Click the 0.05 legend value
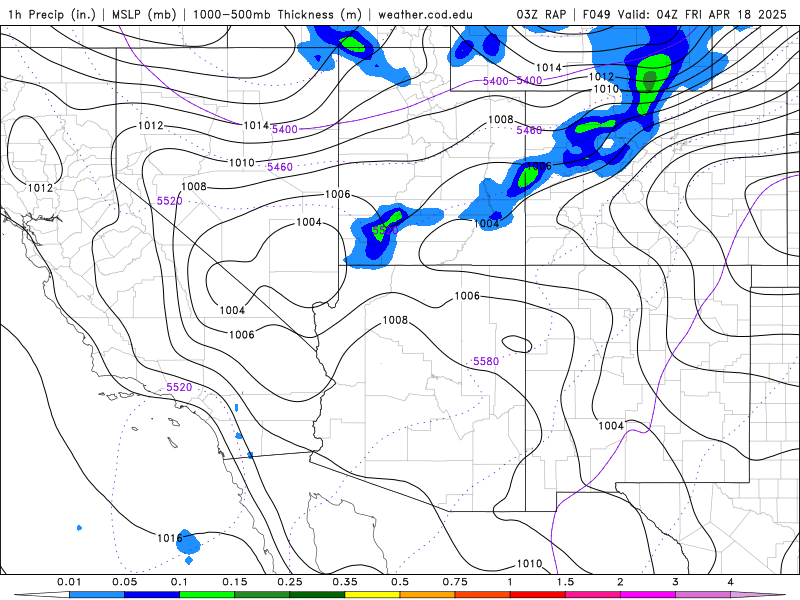The height and width of the screenshot is (600, 800). (x=124, y=582)
